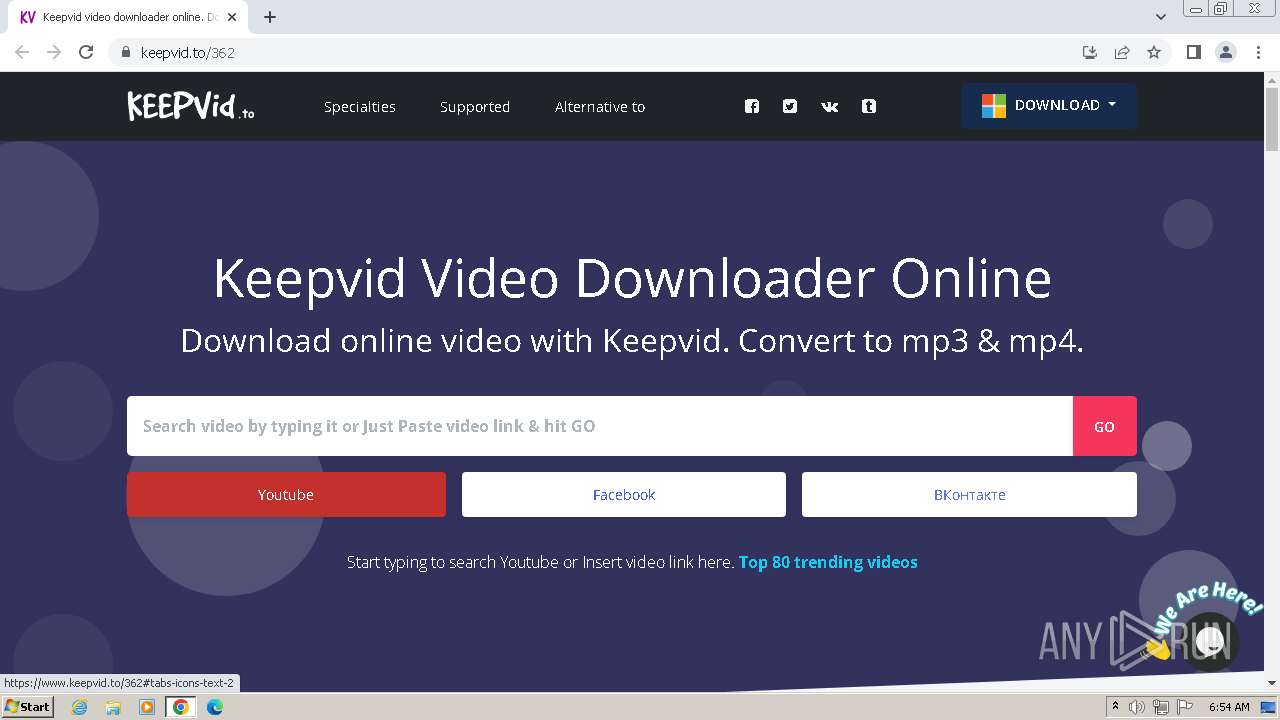Launch Microsoft Edge from taskbar
Viewport: 1280px width, 720px height.
pos(214,707)
